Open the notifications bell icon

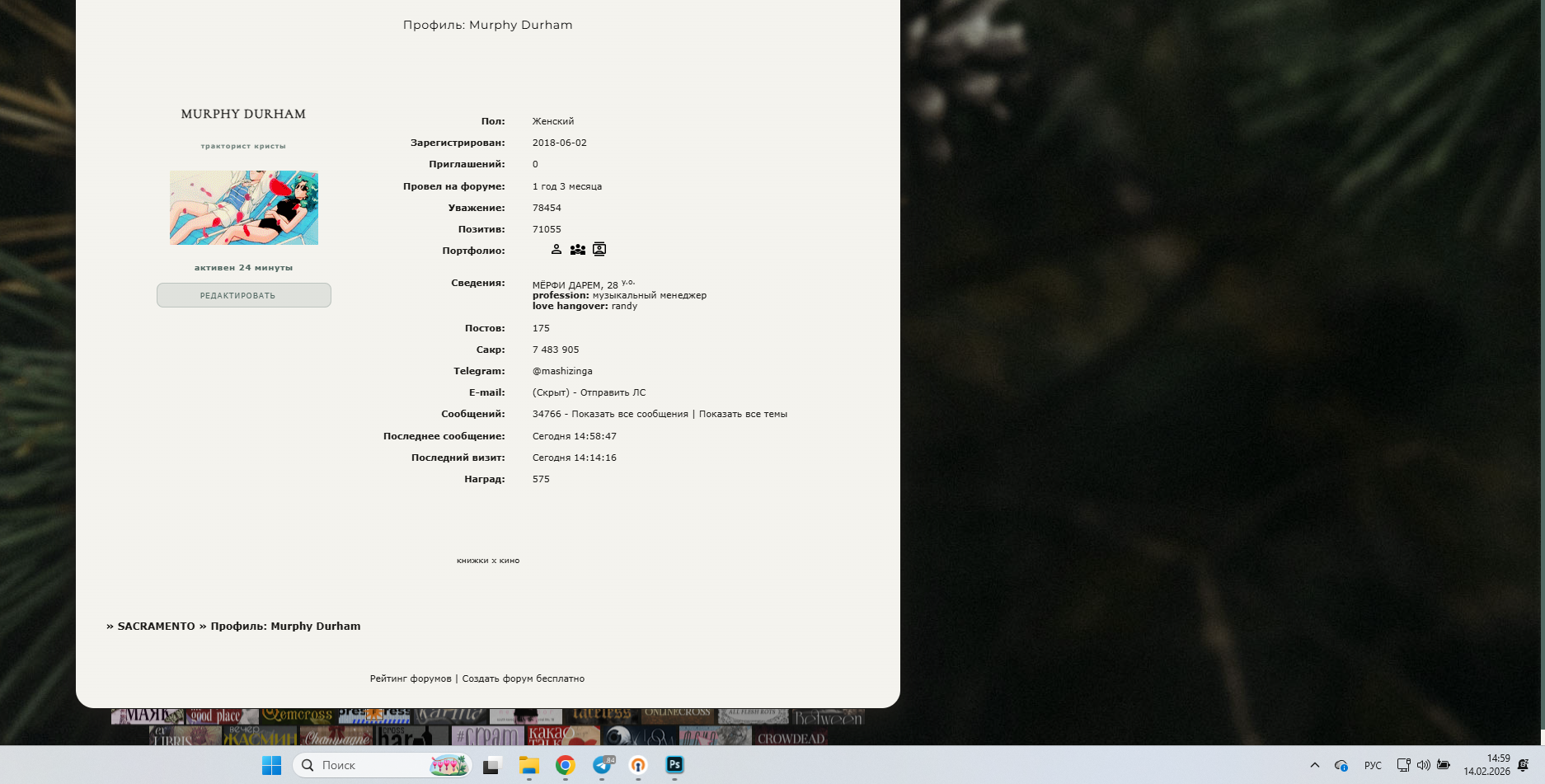[1523, 765]
